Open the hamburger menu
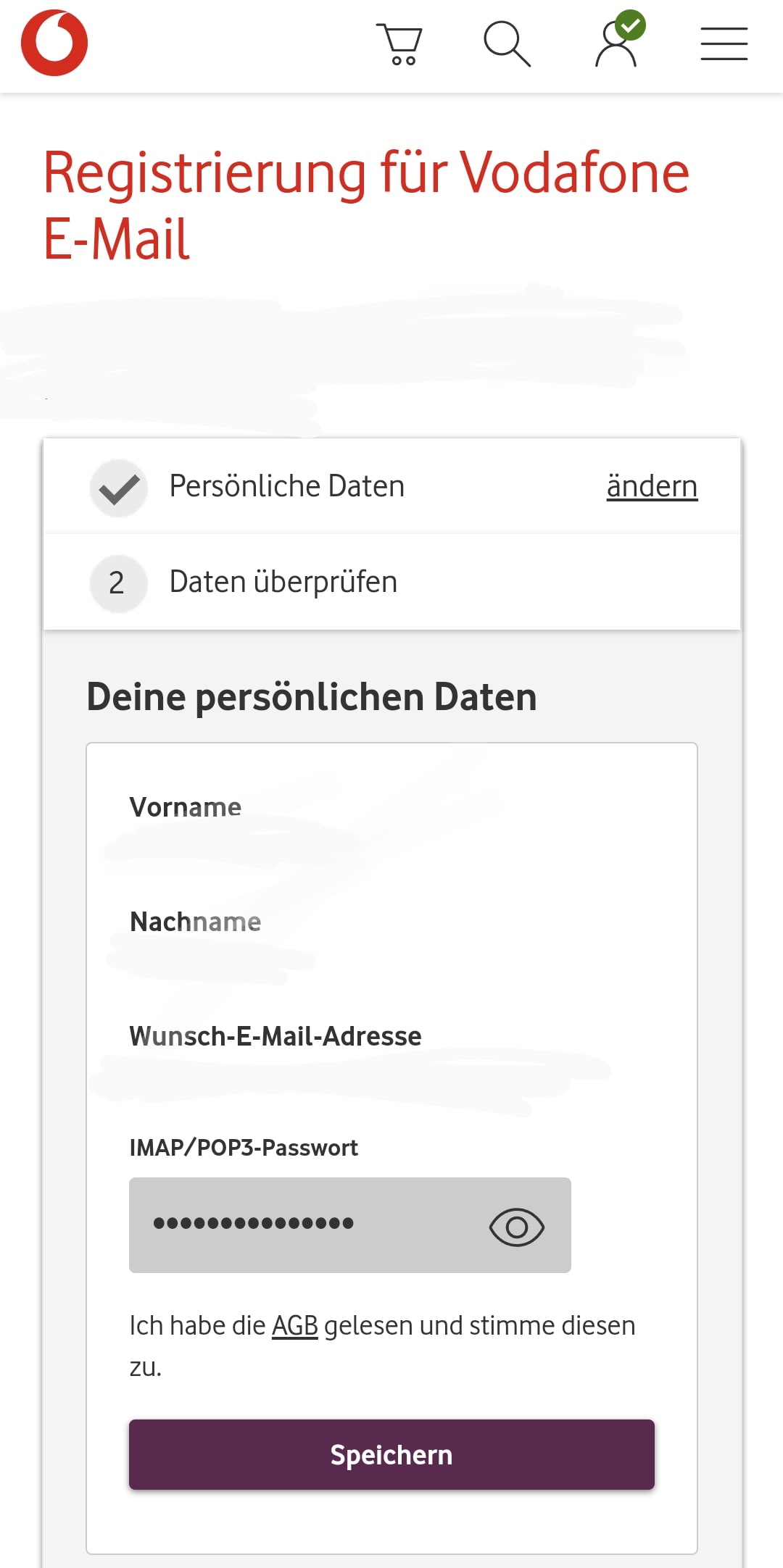The width and height of the screenshot is (783, 1568). (724, 44)
